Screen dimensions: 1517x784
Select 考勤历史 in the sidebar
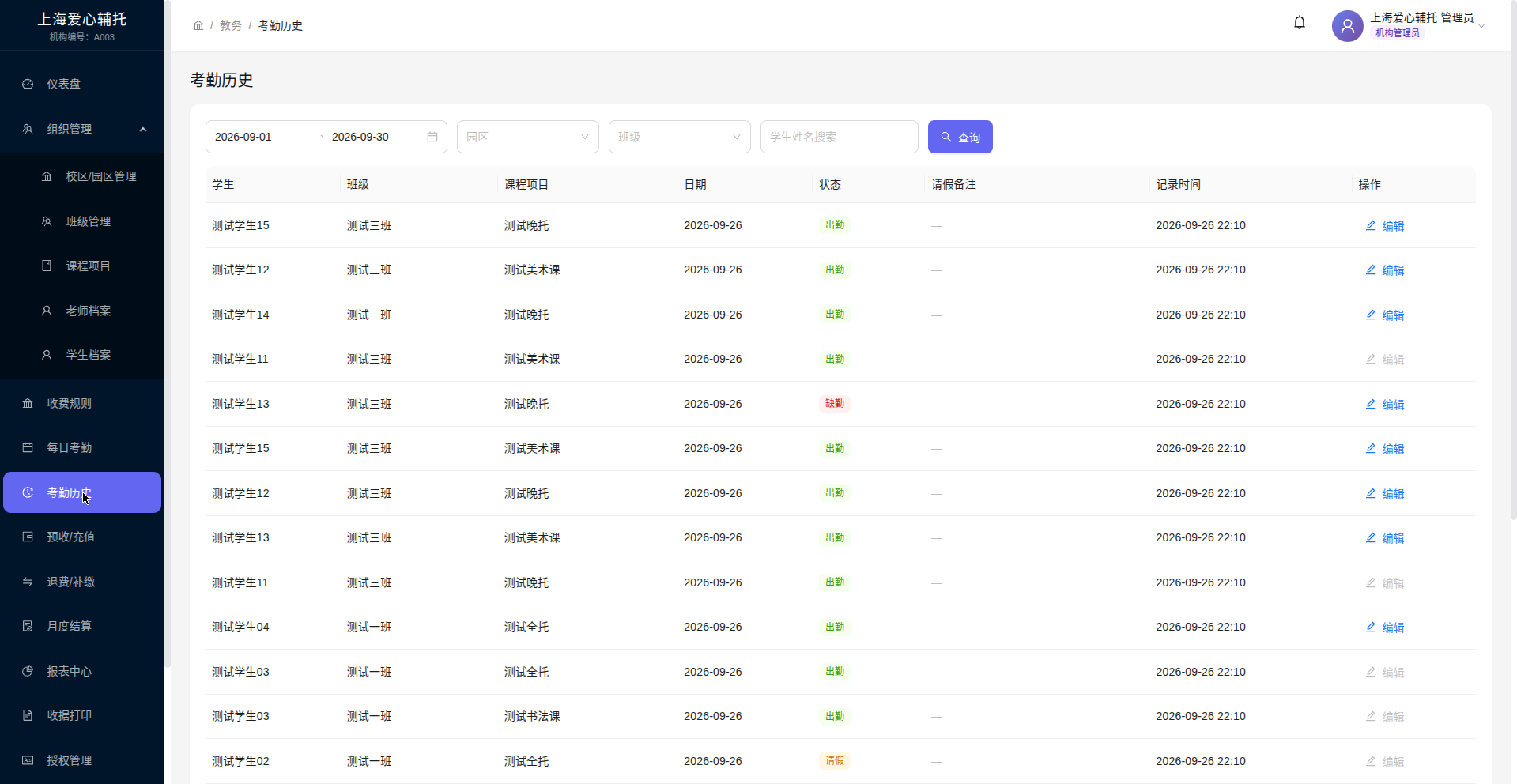(82, 492)
